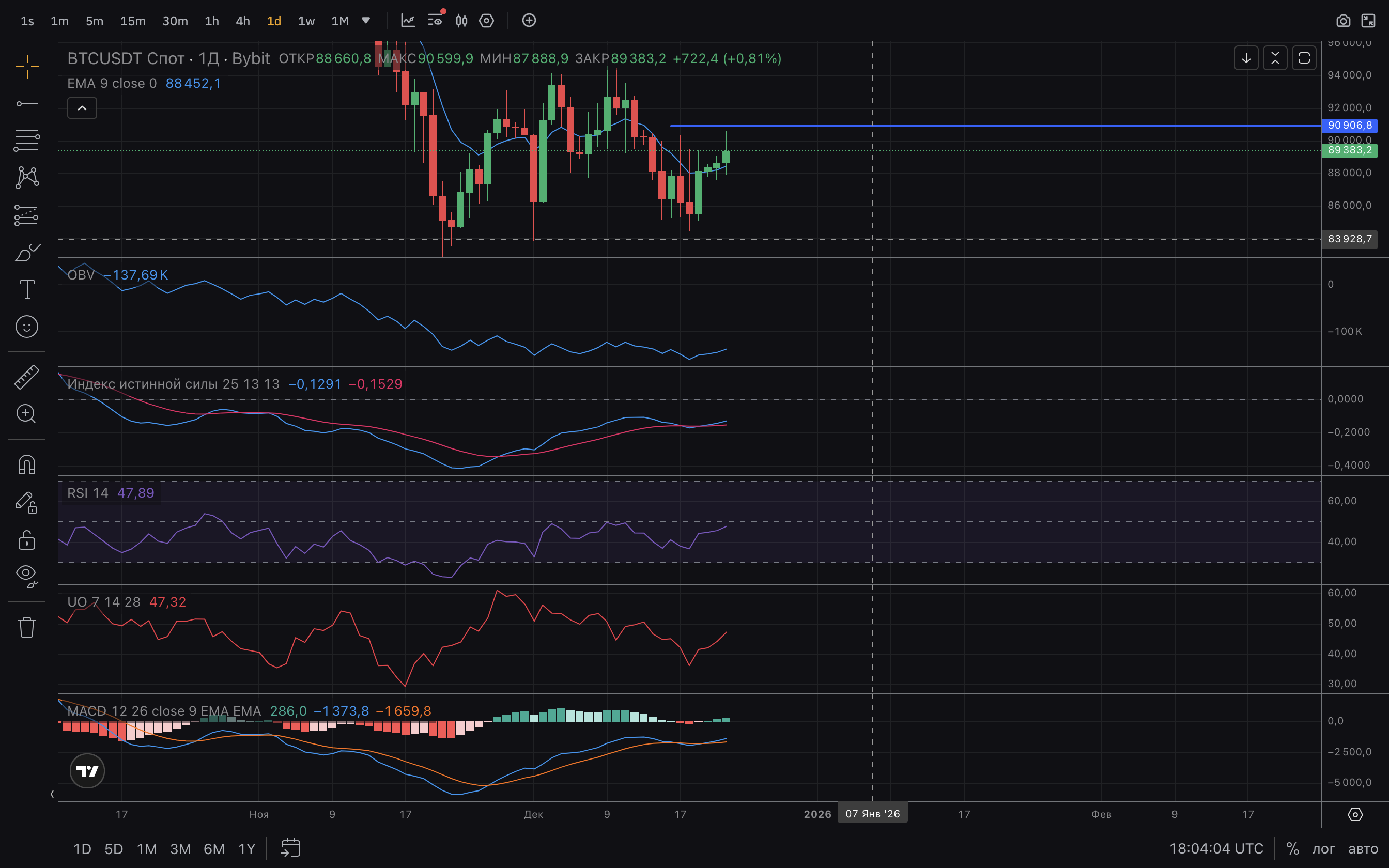Click the blue 90906,8 price level label
The height and width of the screenshot is (868, 1389).
[x=1349, y=125]
